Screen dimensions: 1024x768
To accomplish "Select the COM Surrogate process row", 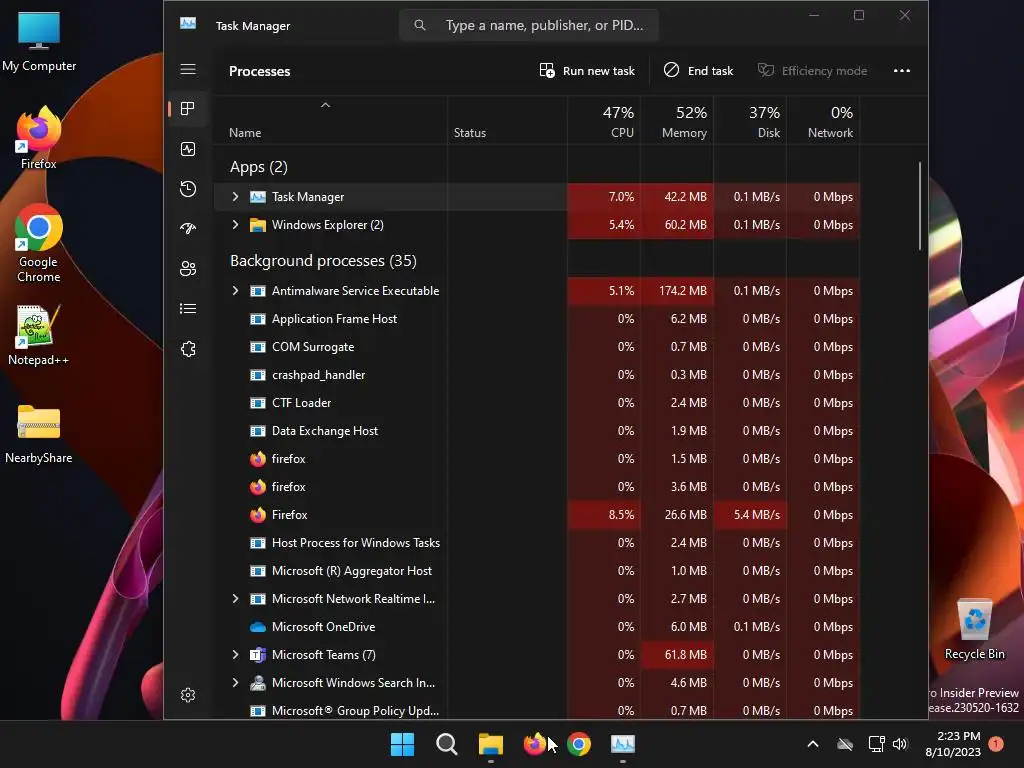I will click(x=536, y=347).
